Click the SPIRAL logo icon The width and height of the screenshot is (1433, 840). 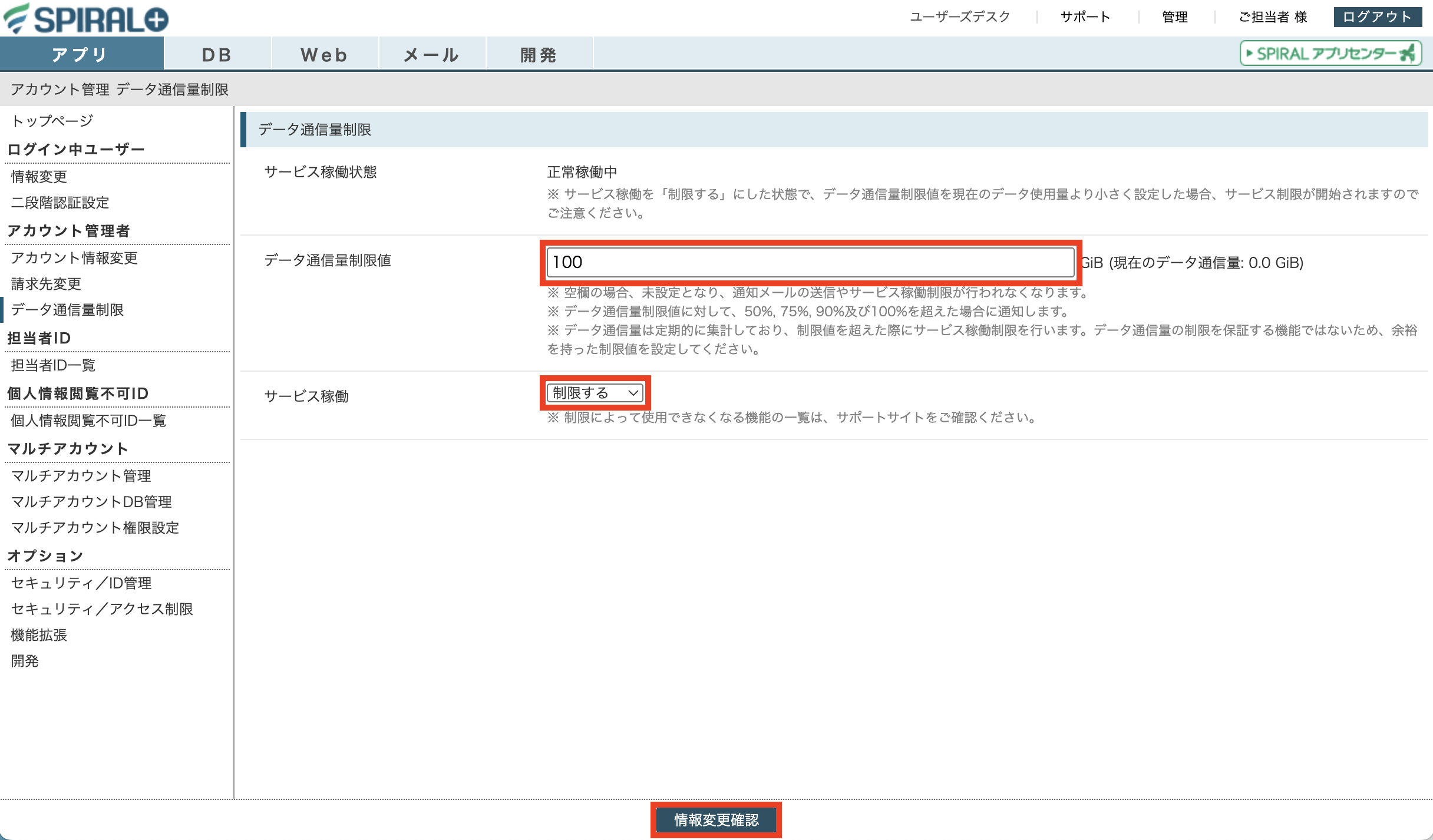[86, 18]
